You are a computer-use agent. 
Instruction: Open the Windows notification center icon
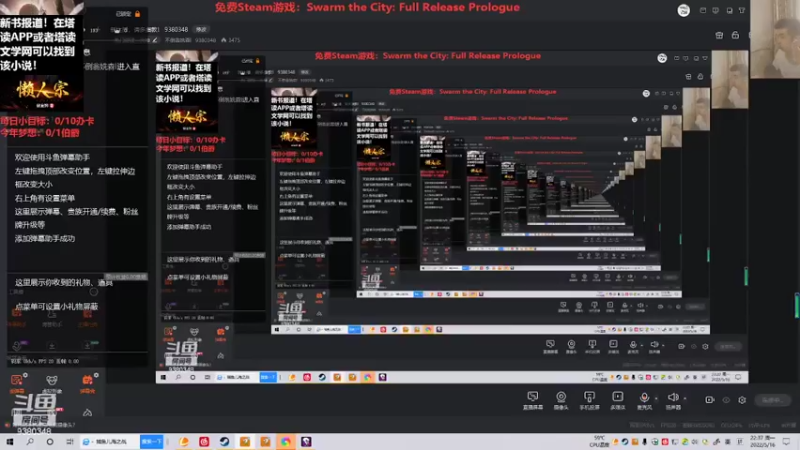(x=786, y=442)
